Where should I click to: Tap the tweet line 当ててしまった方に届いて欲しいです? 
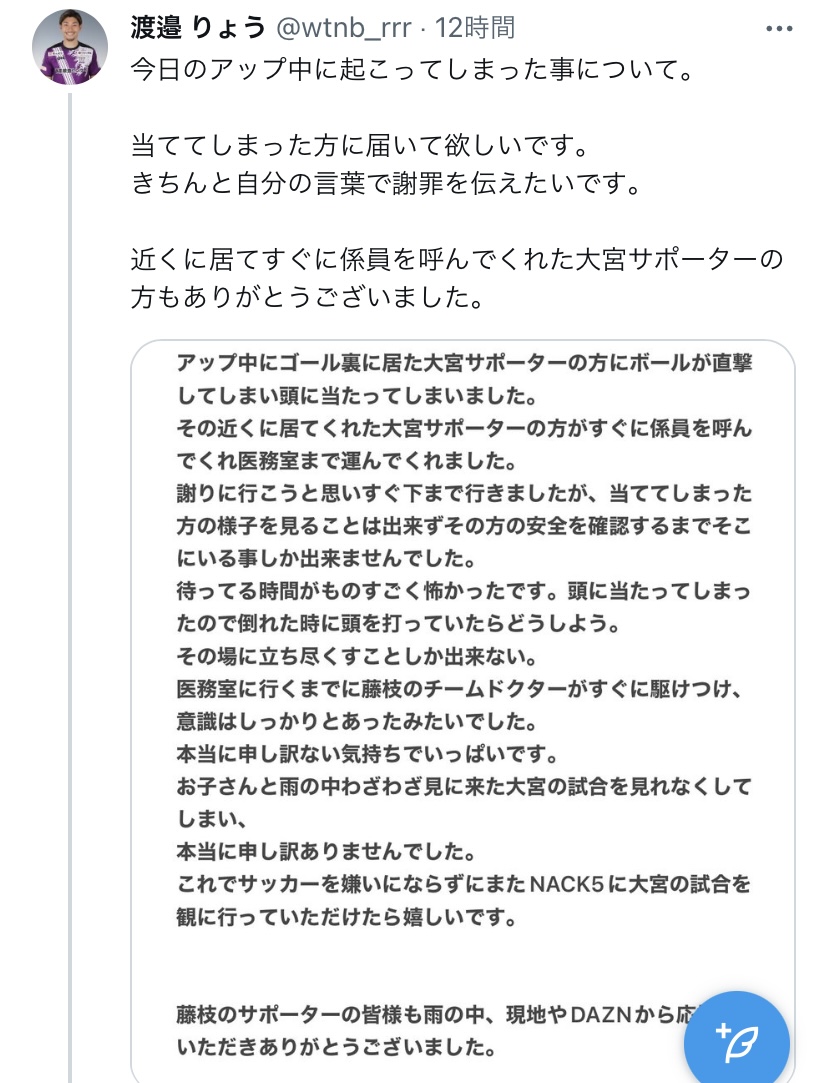[x=356, y=148]
